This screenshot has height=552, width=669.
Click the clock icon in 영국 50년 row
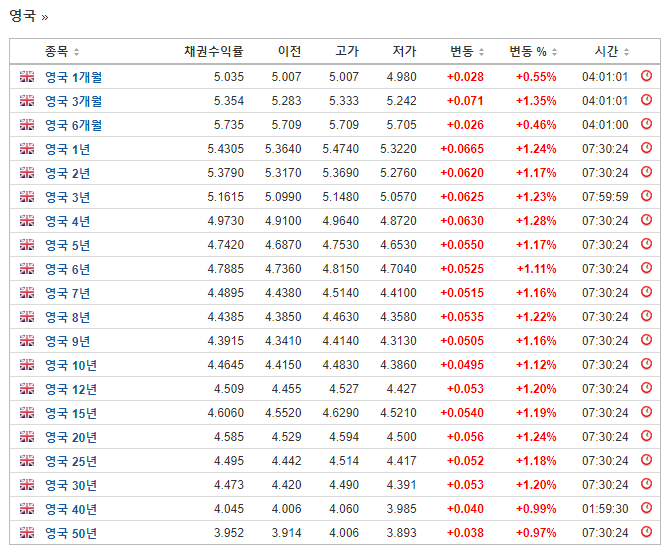pos(646,532)
